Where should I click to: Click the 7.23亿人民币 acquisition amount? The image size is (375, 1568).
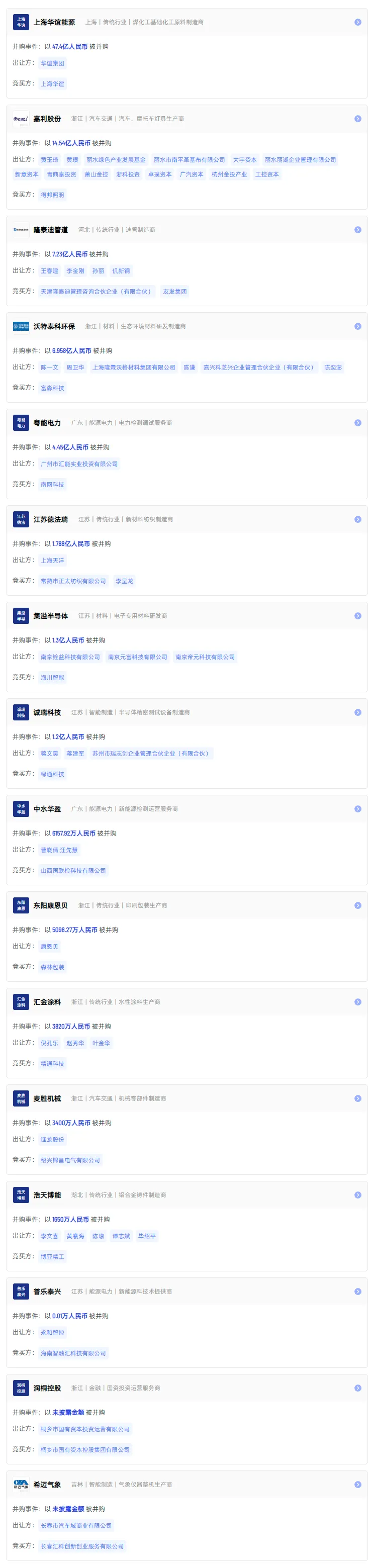(70, 254)
